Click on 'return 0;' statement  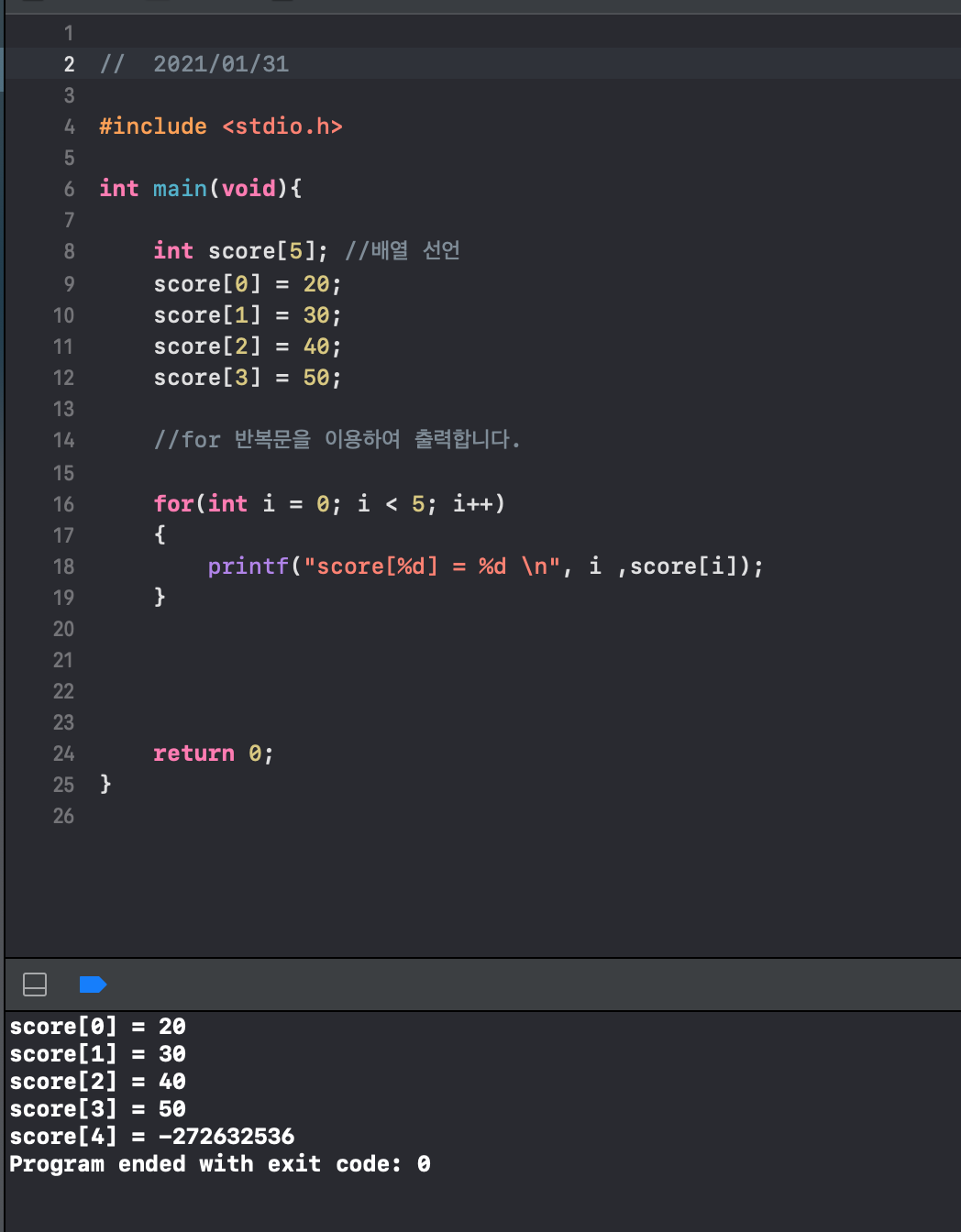click(x=214, y=753)
